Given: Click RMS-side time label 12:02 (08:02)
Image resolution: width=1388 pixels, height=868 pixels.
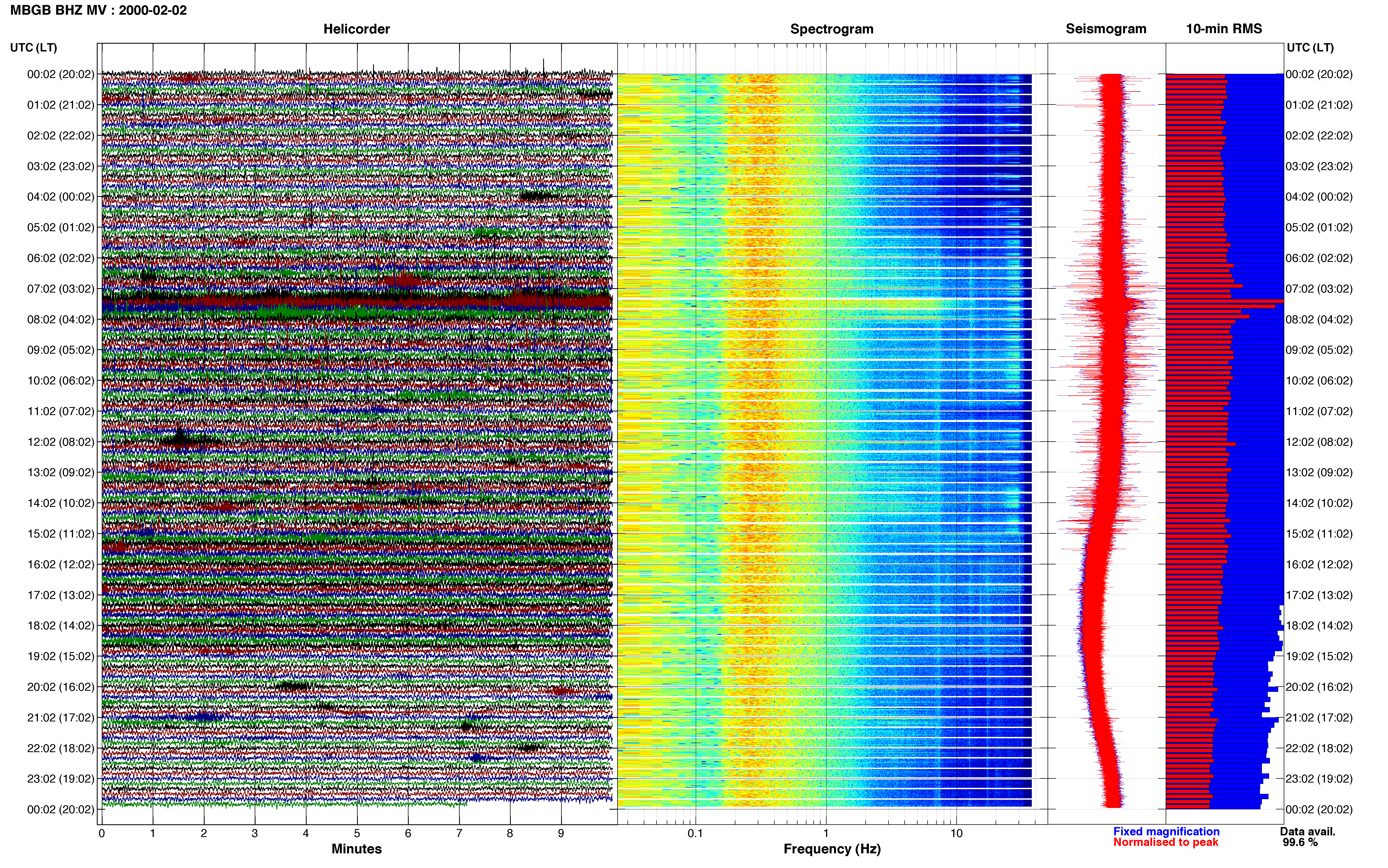Looking at the screenshot, I should click(1319, 442).
